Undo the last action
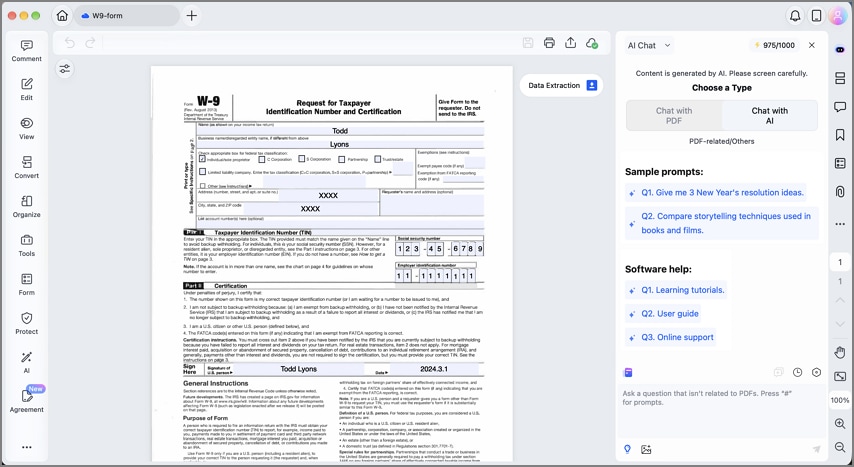This screenshot has height=467, width=854. (x=69, y=43)
